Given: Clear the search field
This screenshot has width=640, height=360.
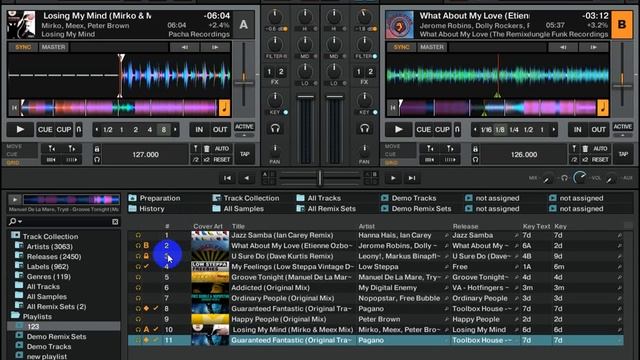Looking at the screenshot, I should [x=115, y=222].
